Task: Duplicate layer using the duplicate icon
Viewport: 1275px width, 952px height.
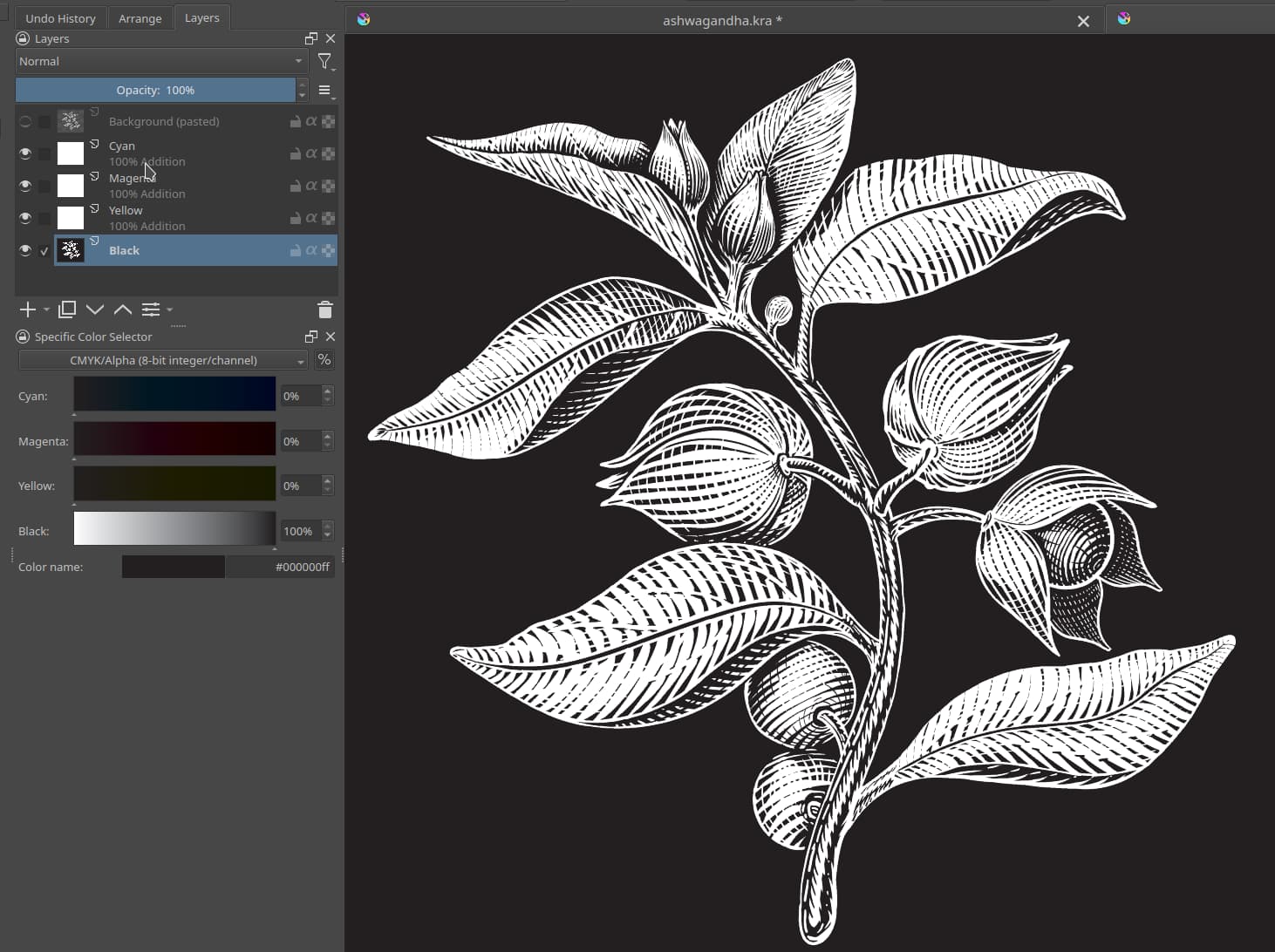Action: (67, 309)
